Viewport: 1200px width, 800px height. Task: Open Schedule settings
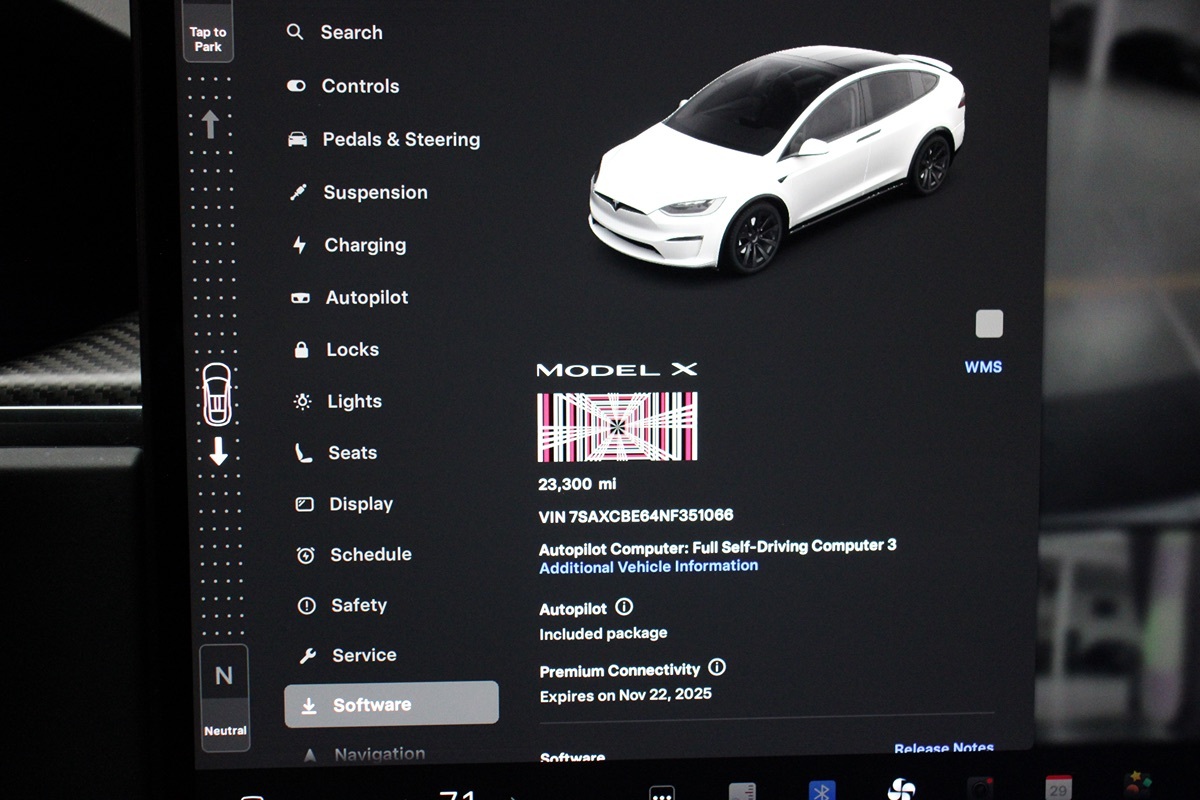point(370,555)
